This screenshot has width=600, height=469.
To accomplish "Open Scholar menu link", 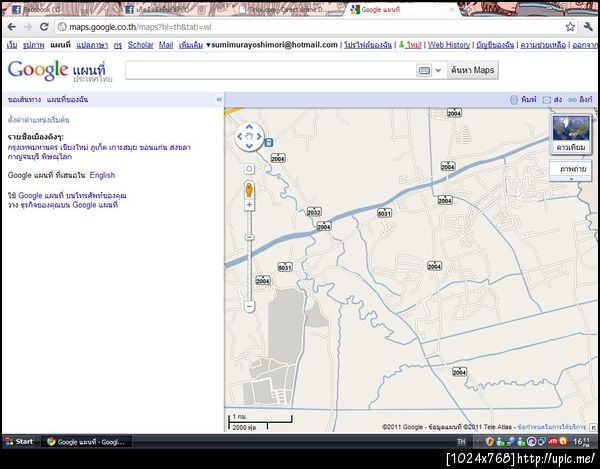I will point(140,45).
